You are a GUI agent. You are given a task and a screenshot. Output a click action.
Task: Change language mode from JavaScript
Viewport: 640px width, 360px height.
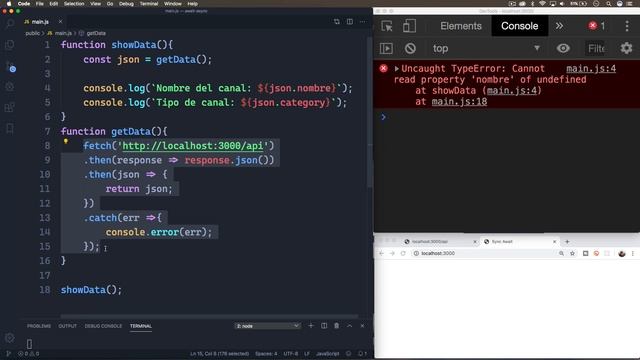coord(327,354)
